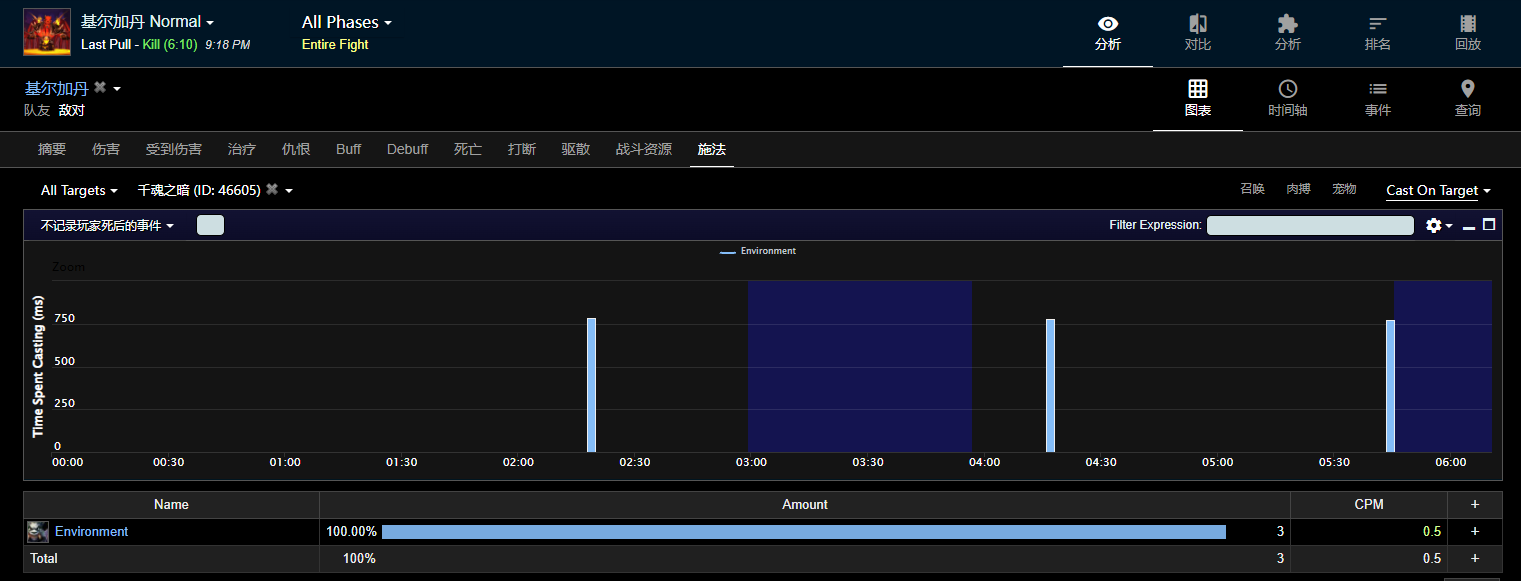Click the 排名 rankings icon
Screen dimensions: 1521x581
point(1377,32)
